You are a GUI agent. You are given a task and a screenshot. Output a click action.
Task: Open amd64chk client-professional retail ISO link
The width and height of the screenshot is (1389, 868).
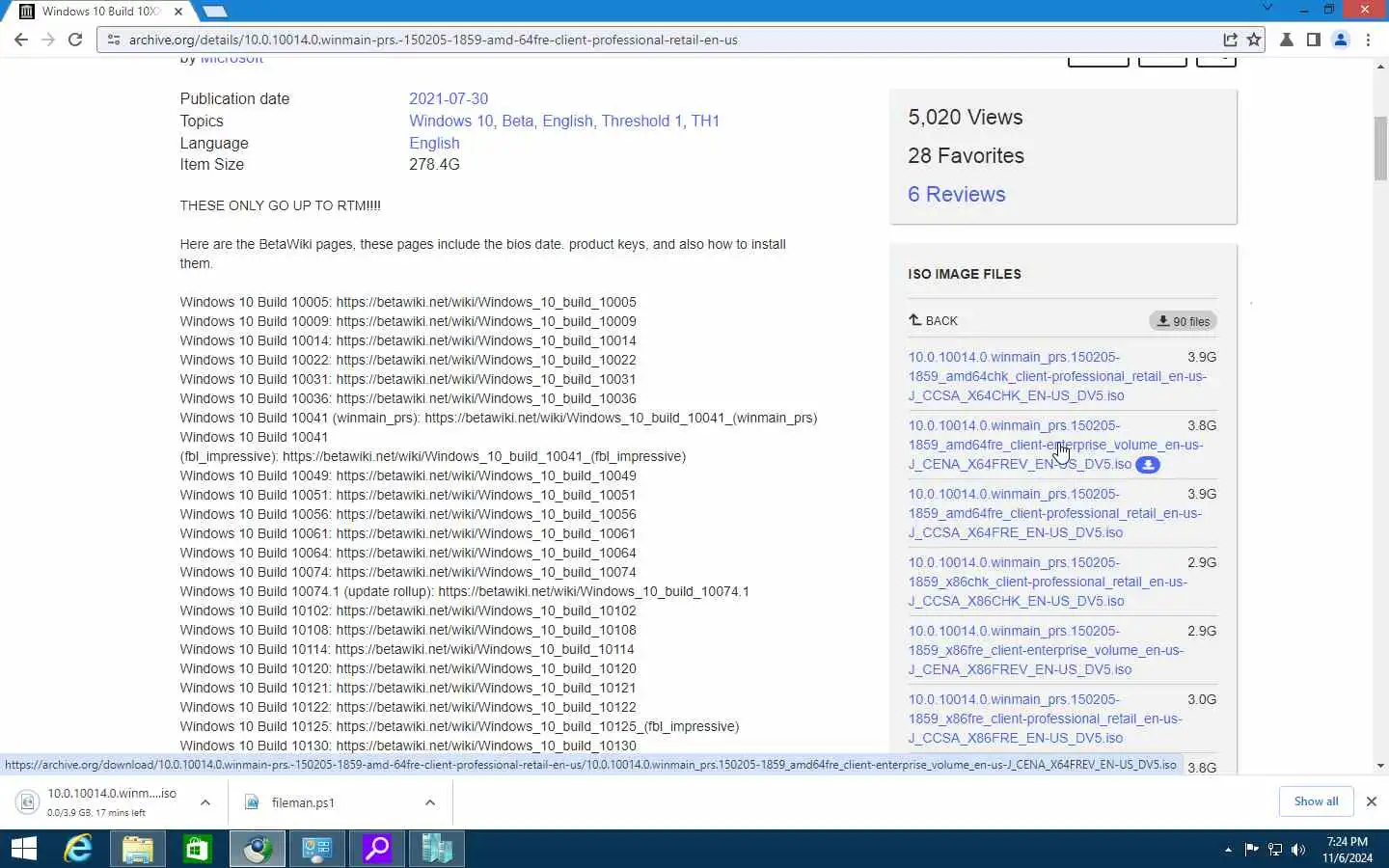[1057, 376]
